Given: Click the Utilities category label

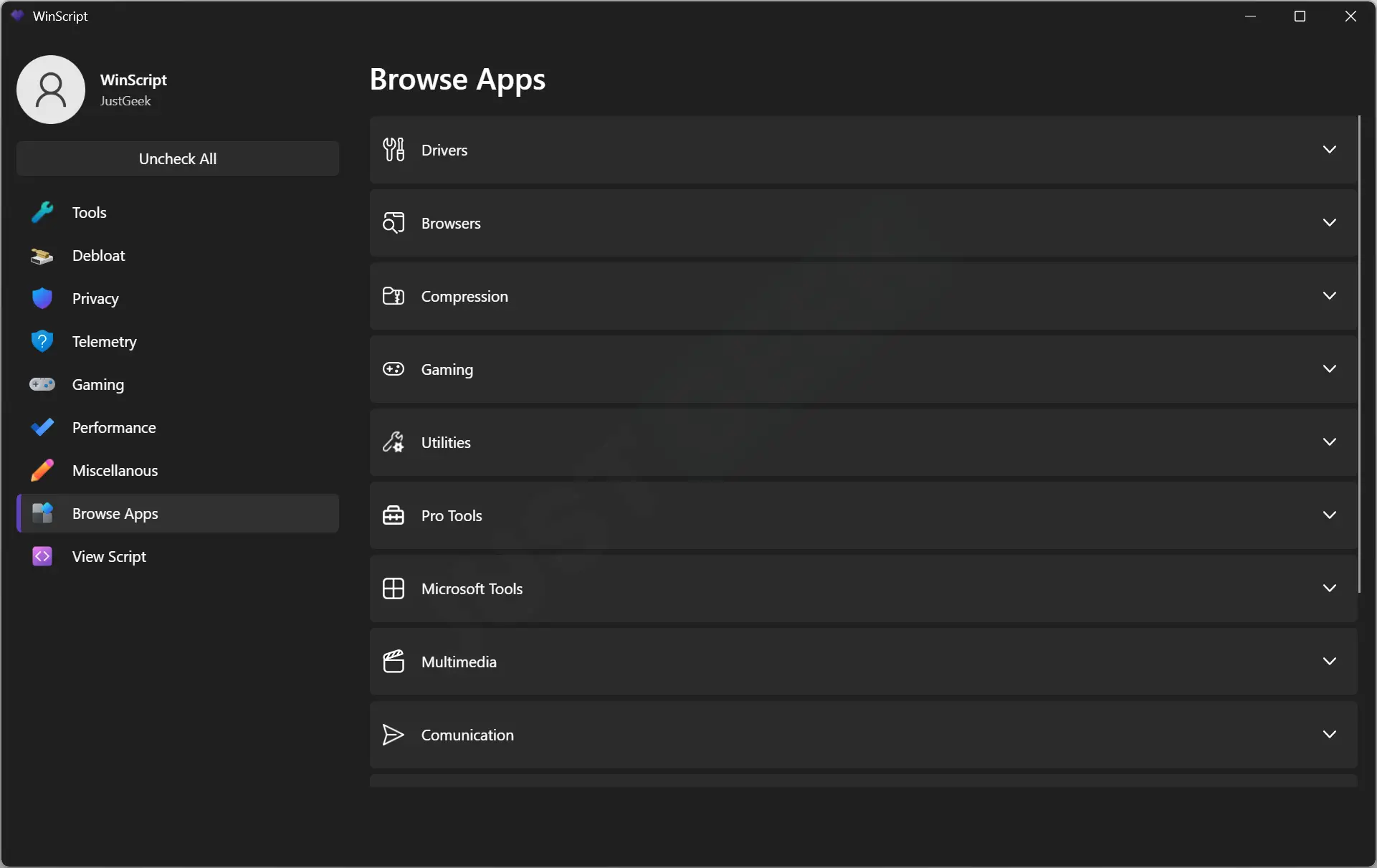Looking at the screenshot, I should click(x=446, y=442).
